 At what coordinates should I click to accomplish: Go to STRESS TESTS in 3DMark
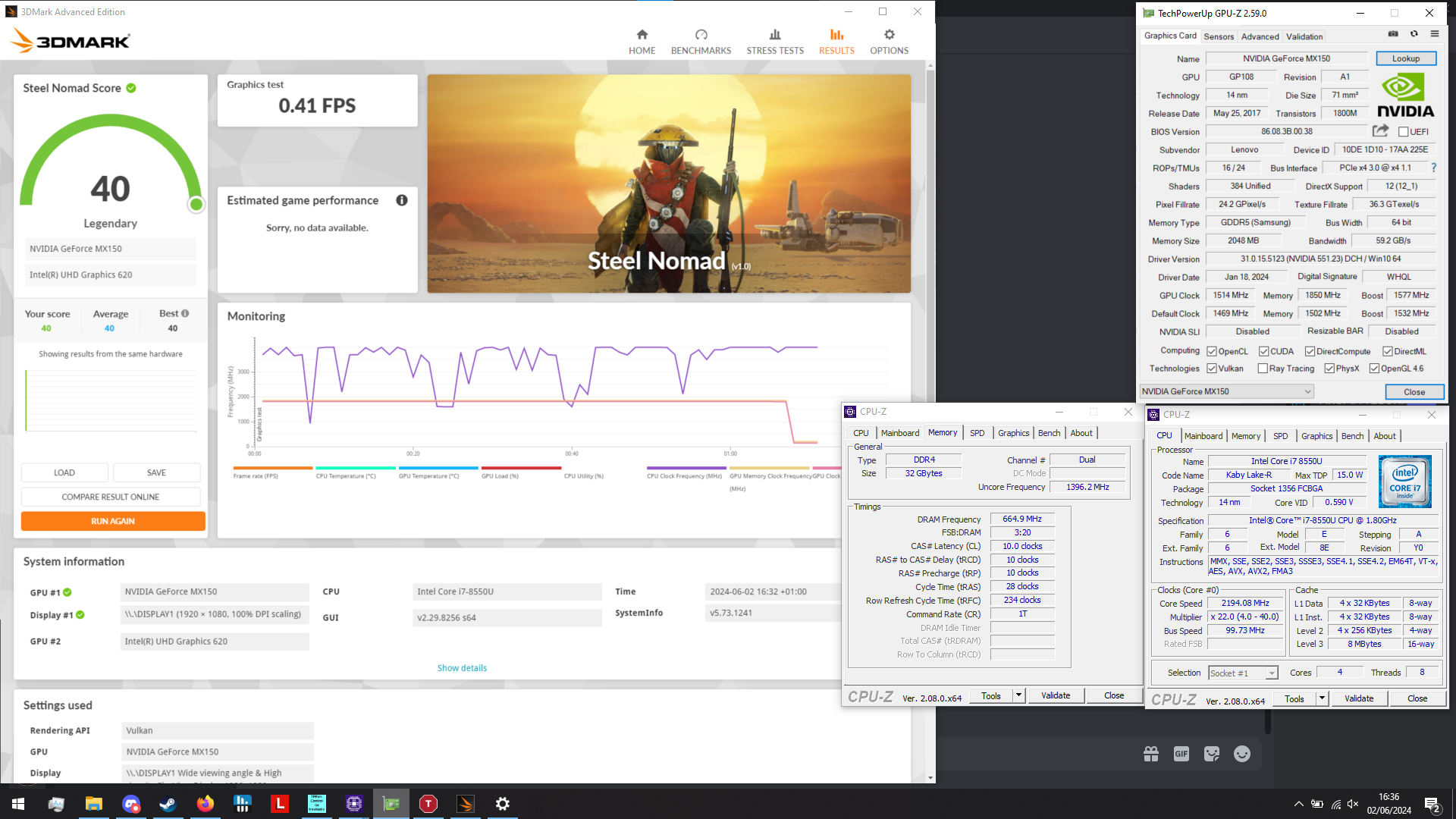775,42
